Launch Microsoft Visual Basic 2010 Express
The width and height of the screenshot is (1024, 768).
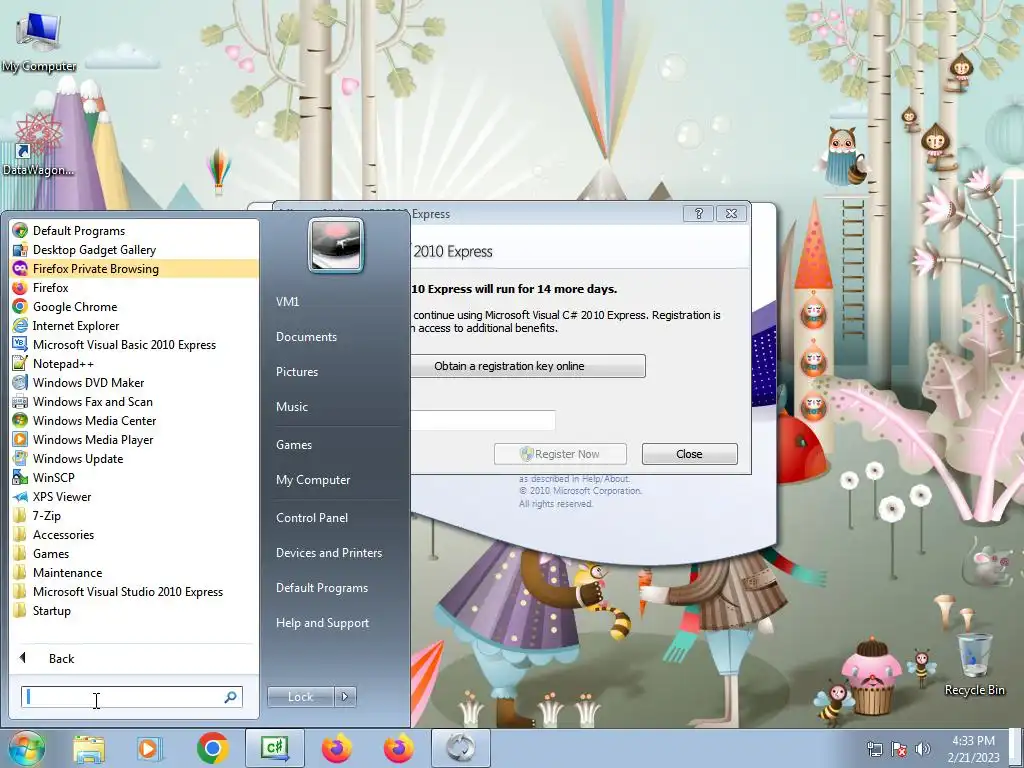tap(134, 344)
